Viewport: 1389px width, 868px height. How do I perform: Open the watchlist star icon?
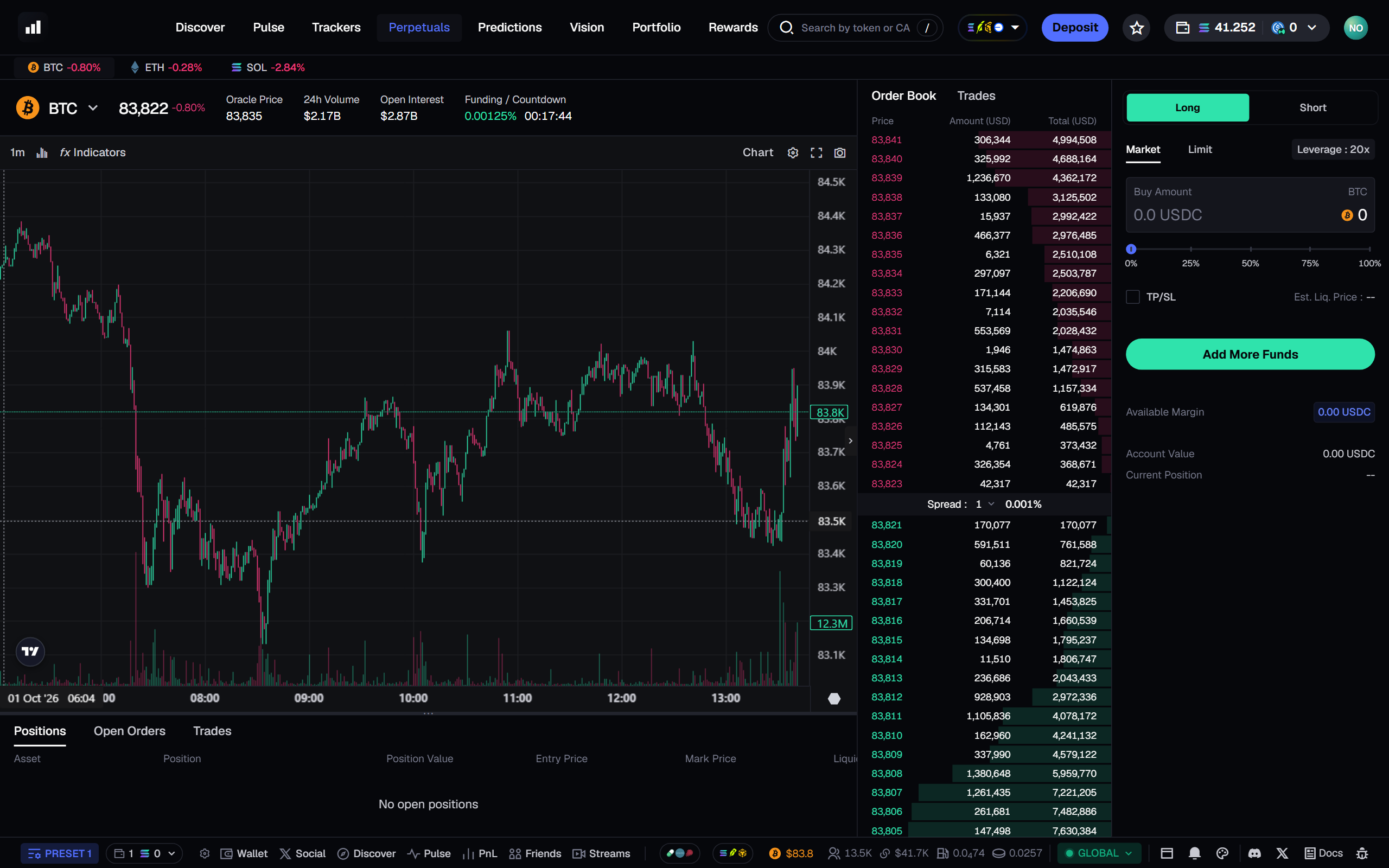1137,28
